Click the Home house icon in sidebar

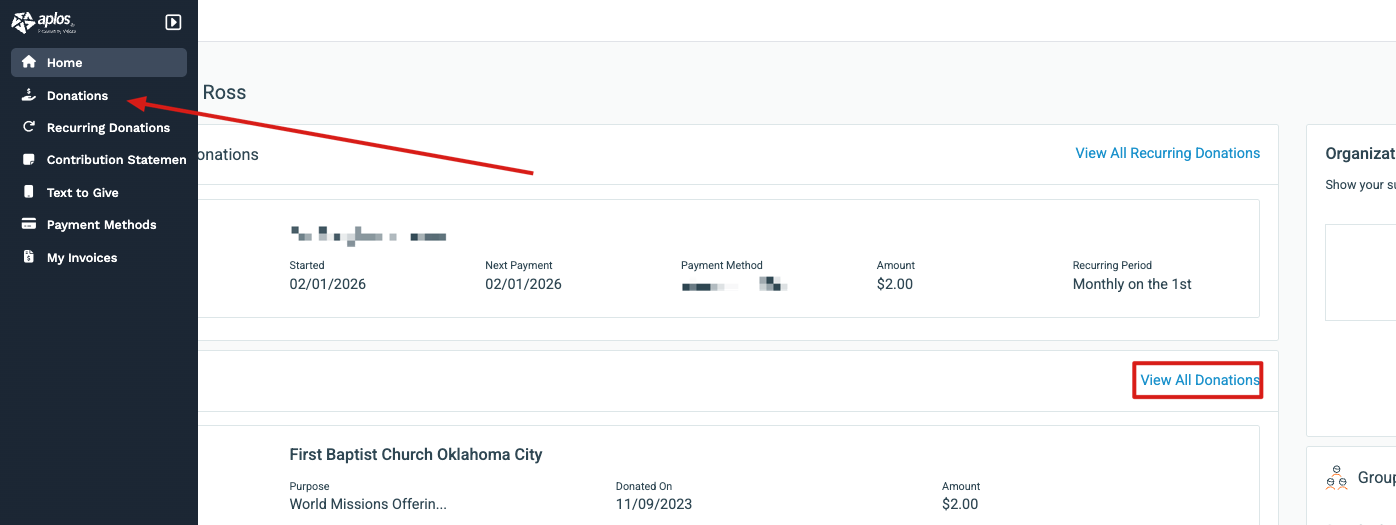click(29, 62)
